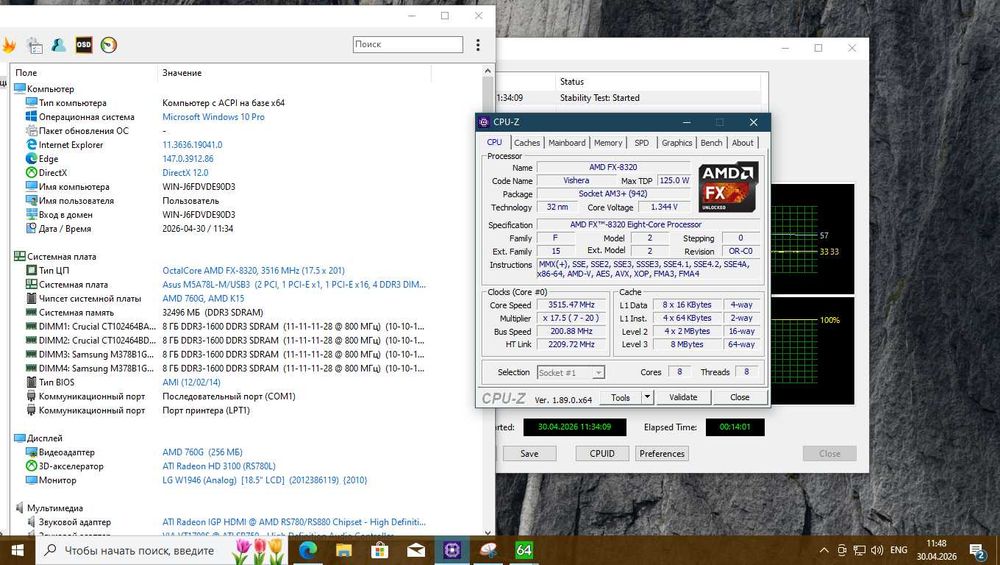Open Windows Start menu

[17, 550]
